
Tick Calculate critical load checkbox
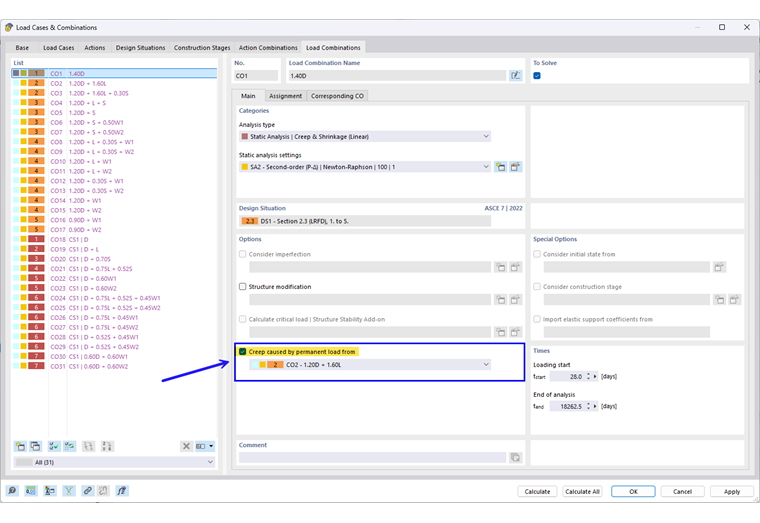coord(243,319)
